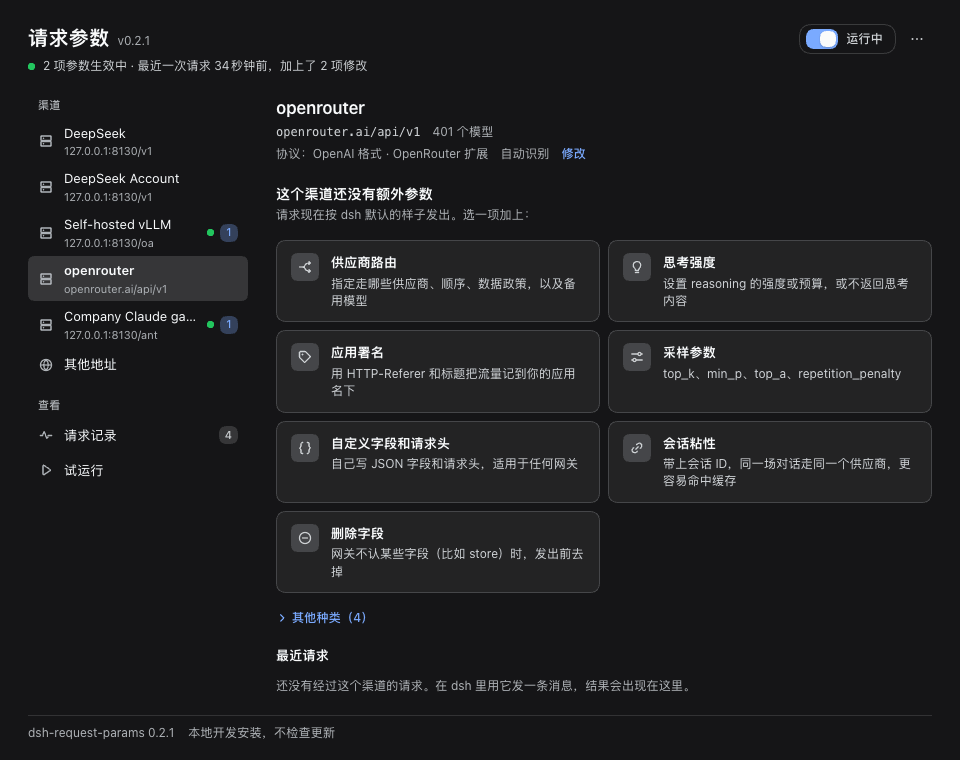Image resolution: width=960 pixels, height=760 pixels.
Task: Click the 修改 protocol link
Action: point(573,154)
